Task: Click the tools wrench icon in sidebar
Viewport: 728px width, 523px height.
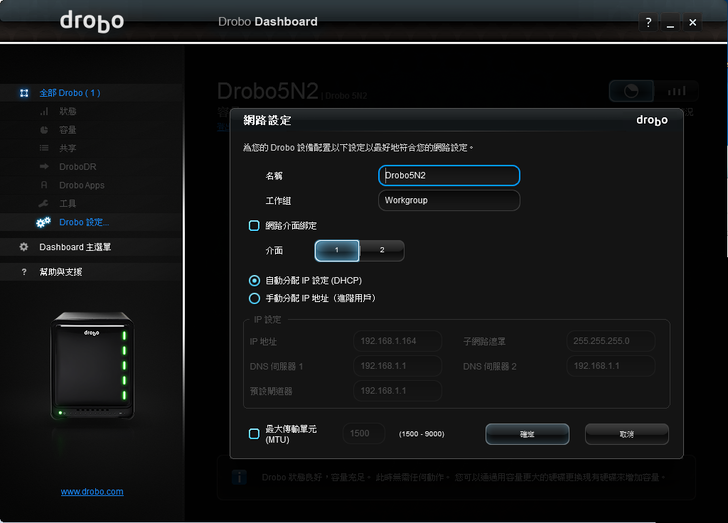Action: point(44,203)
